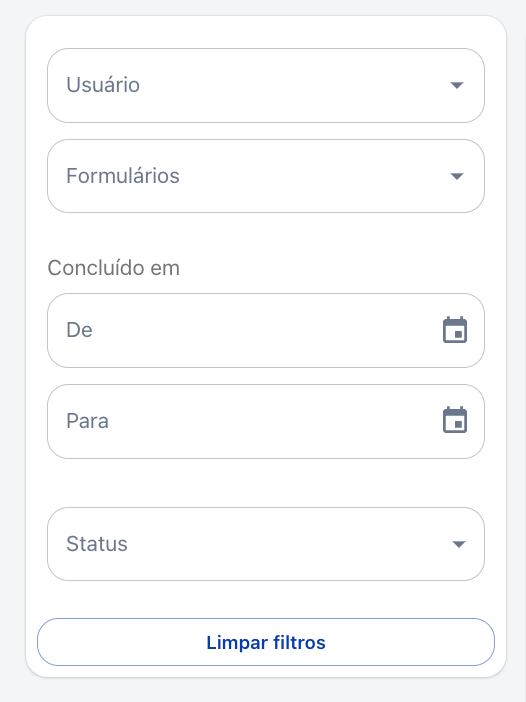Expand the Usuário dropdown

(266, 86)
